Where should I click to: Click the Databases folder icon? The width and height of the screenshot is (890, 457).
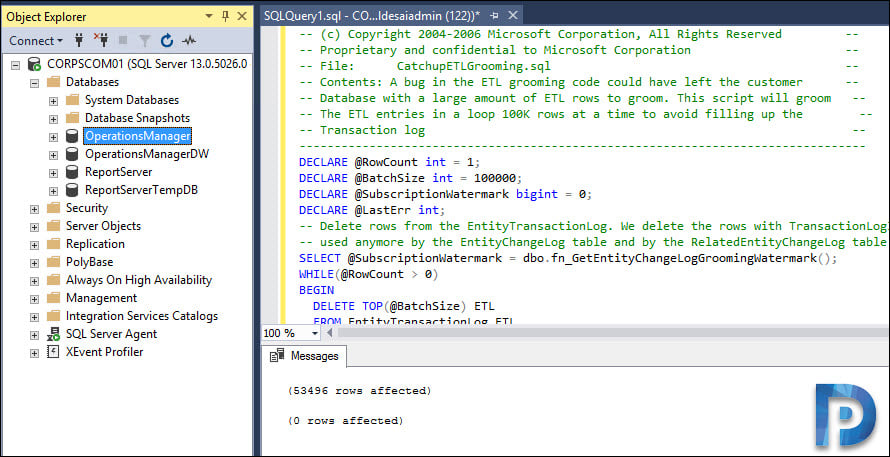pyautogui.click(x=53, y=82)
